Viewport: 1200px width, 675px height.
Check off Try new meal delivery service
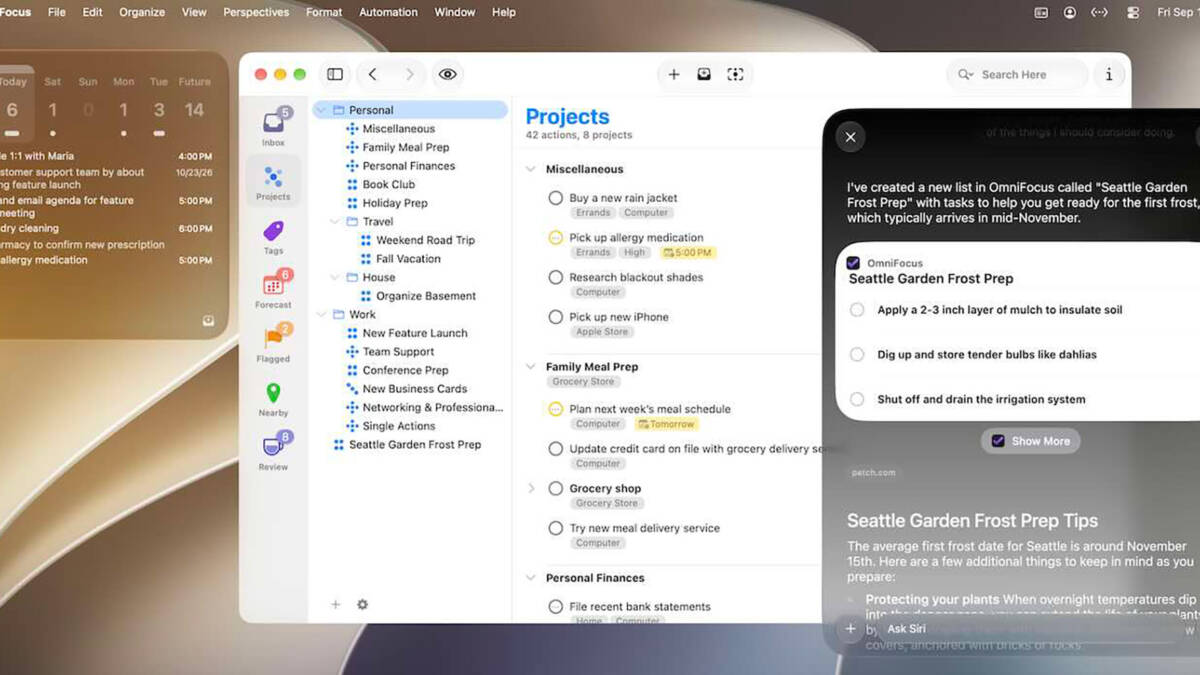pyautogui.click(x=555, y=528)
